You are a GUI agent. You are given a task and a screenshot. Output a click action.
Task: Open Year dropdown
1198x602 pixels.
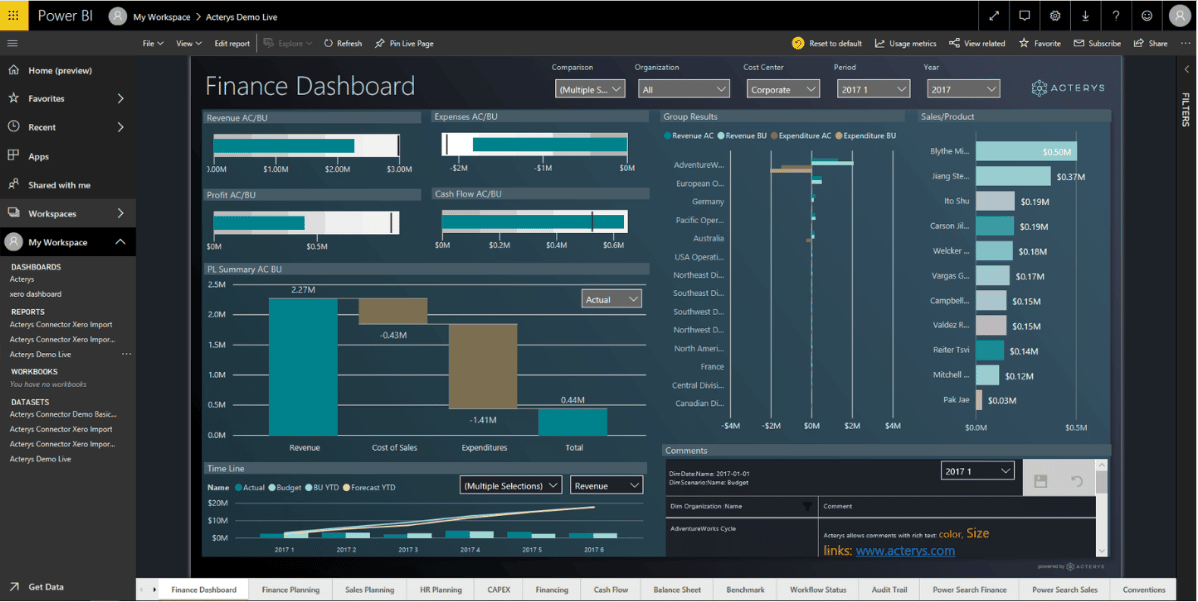pyautogui.click(x=963, y=89)
